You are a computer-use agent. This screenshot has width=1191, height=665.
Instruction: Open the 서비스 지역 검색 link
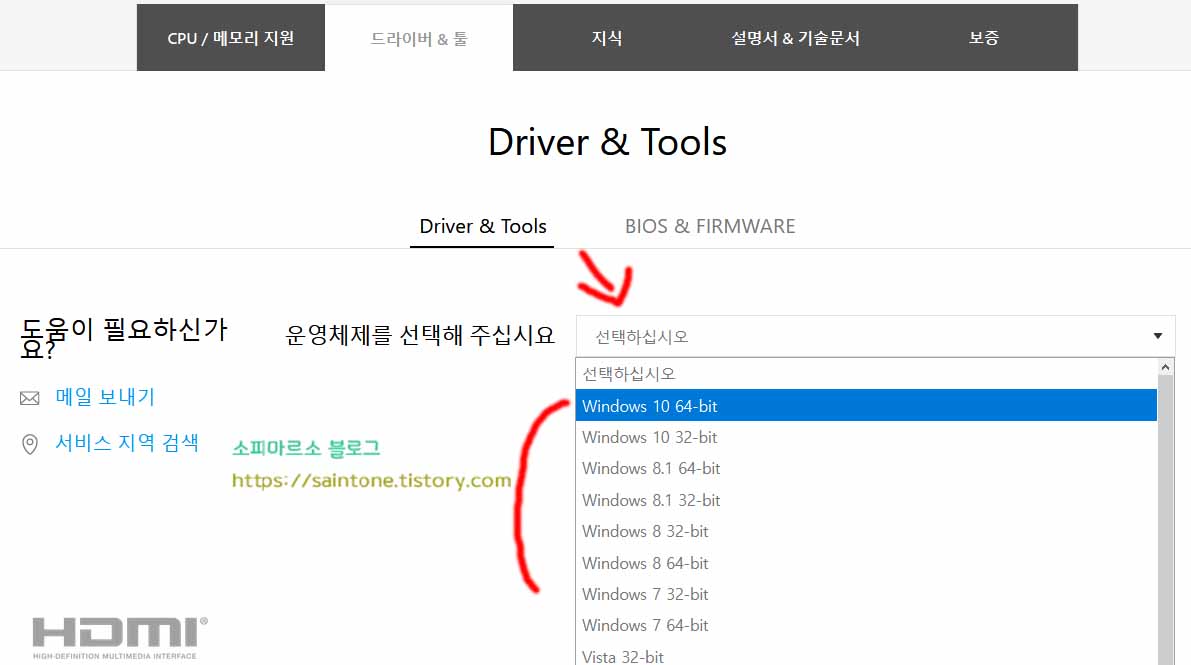pyautogui.click(x=127, y=443)
